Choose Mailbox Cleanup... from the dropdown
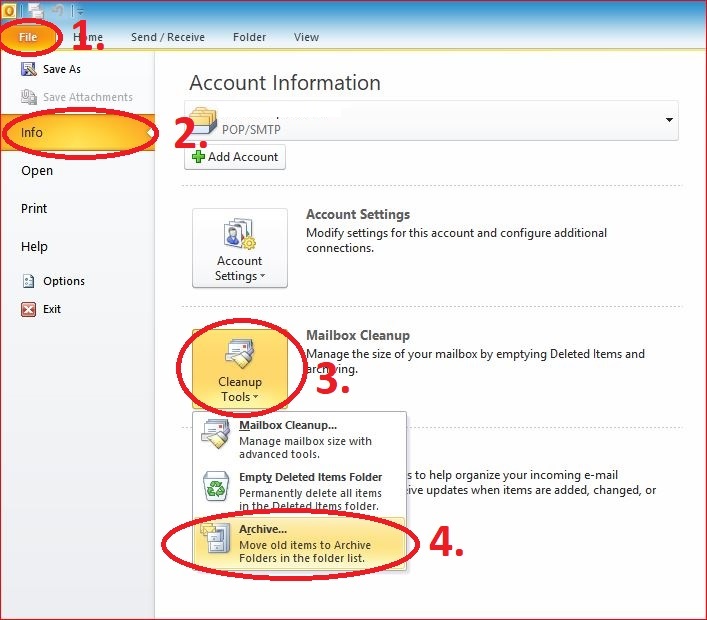 tap(299, 438)
